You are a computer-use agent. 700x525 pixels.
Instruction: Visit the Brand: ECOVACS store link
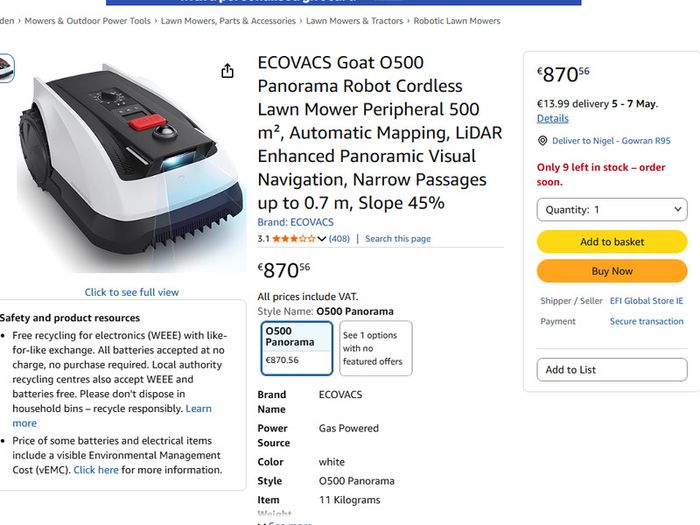pos(296,222)
